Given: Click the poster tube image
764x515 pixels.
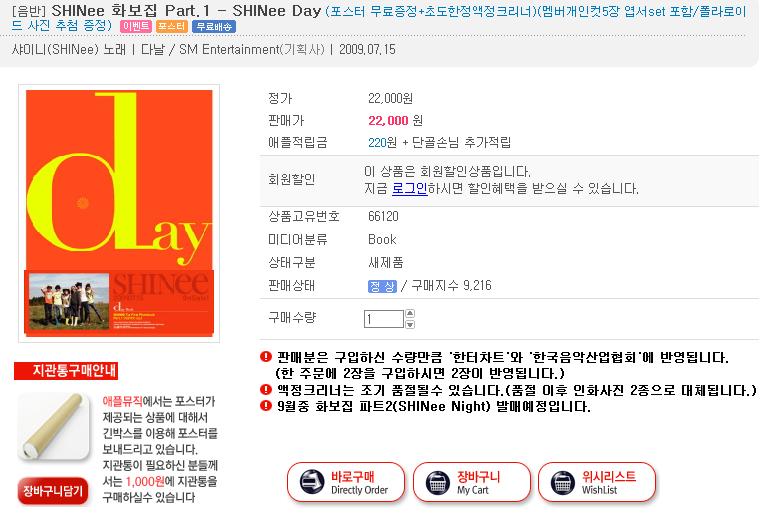Looking at the screenshot, I should click(x=54, y=427).
